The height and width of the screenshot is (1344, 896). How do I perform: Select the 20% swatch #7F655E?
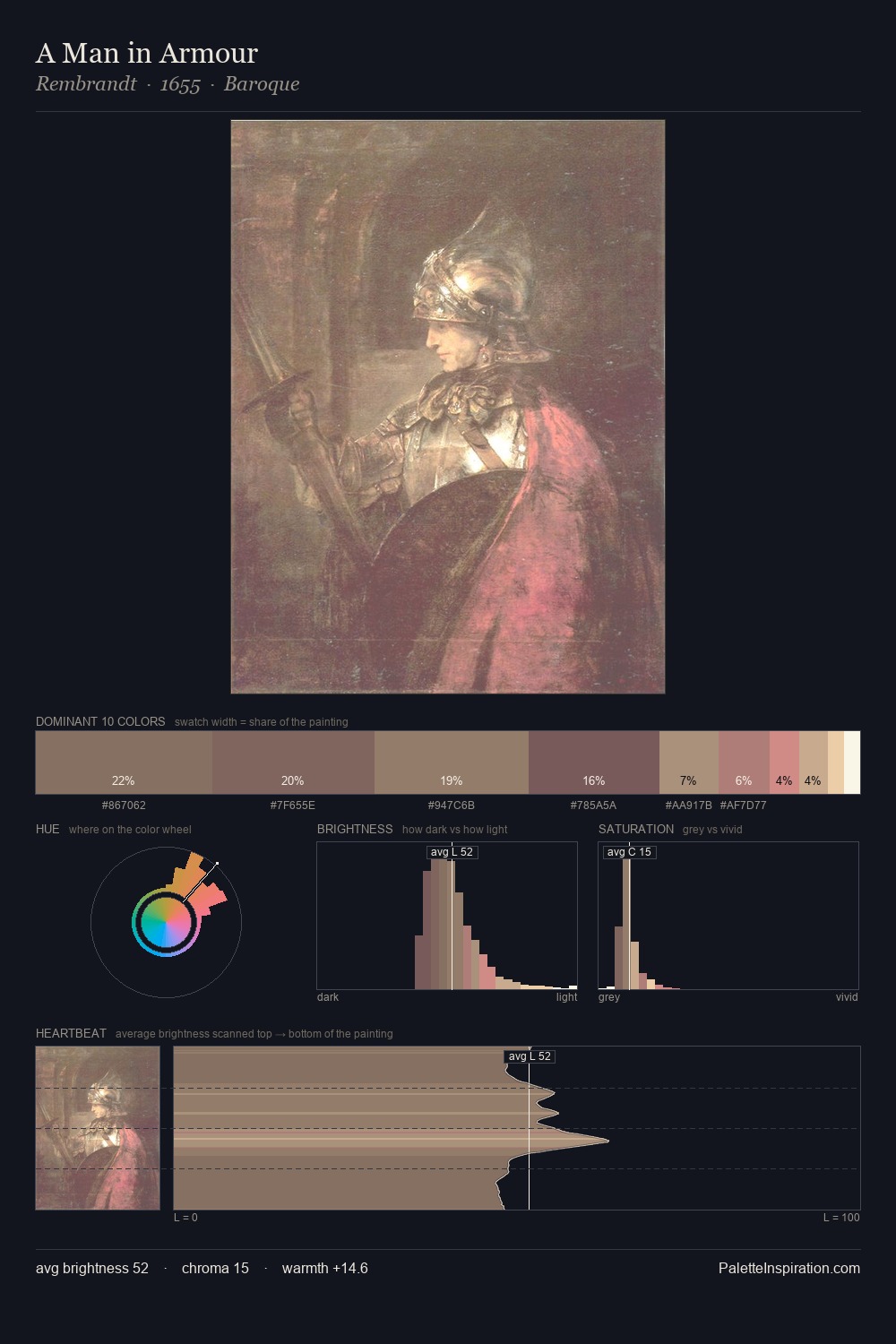pos(293,762)
